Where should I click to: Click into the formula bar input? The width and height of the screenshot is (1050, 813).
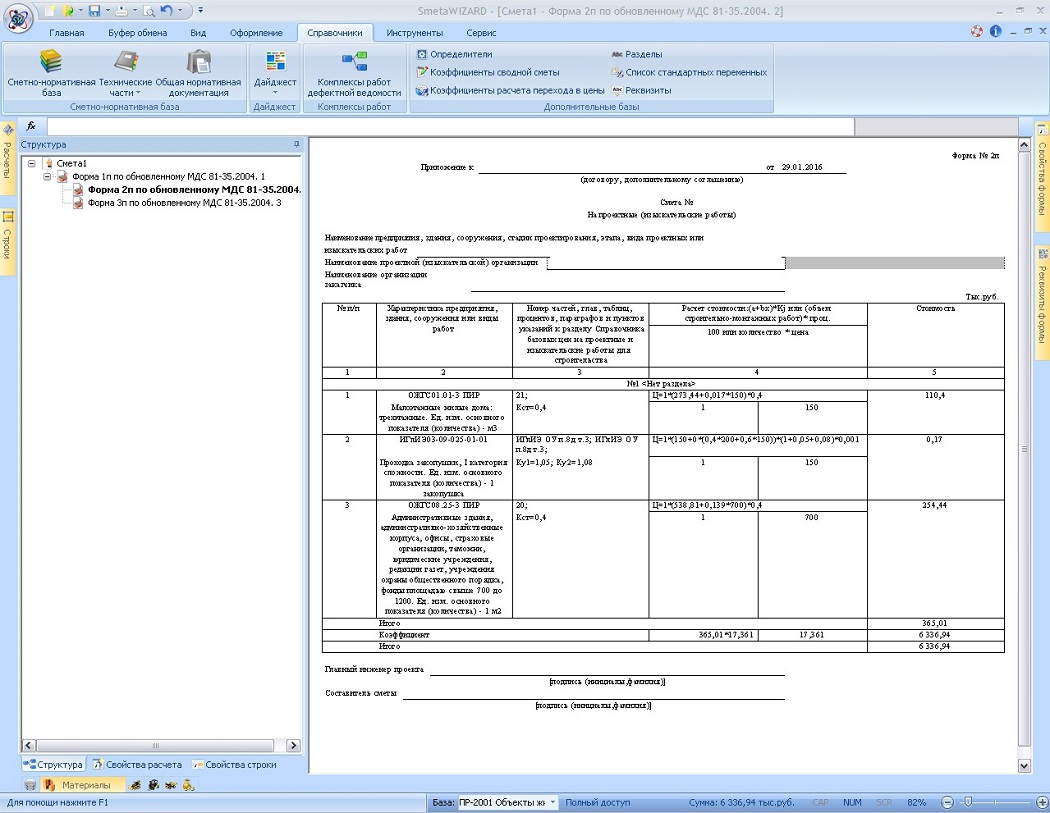coord(450,126)
